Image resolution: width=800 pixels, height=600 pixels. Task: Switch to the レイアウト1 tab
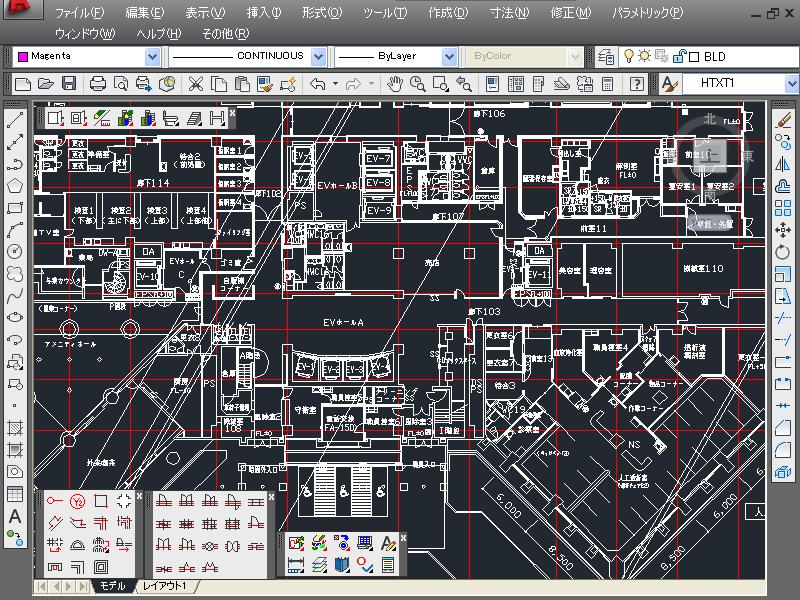(x=164, y=586)
